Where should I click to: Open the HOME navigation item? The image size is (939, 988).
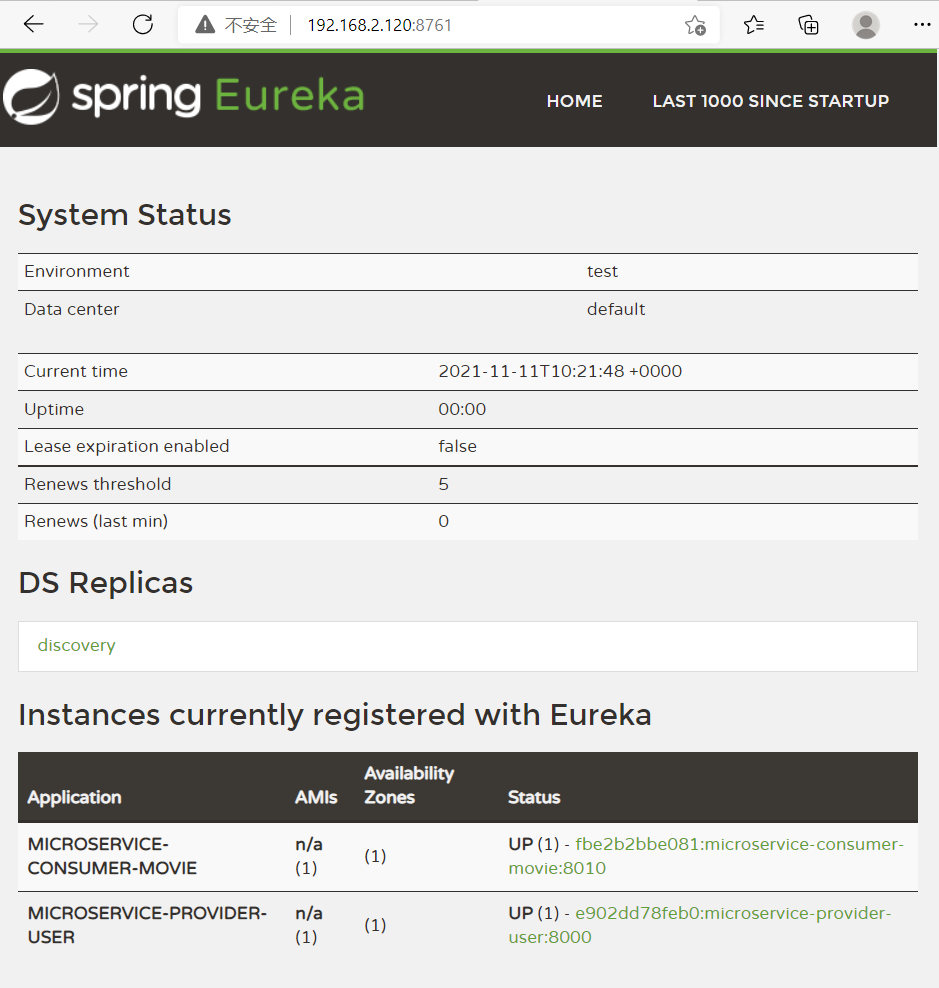(x=574, y=101)
